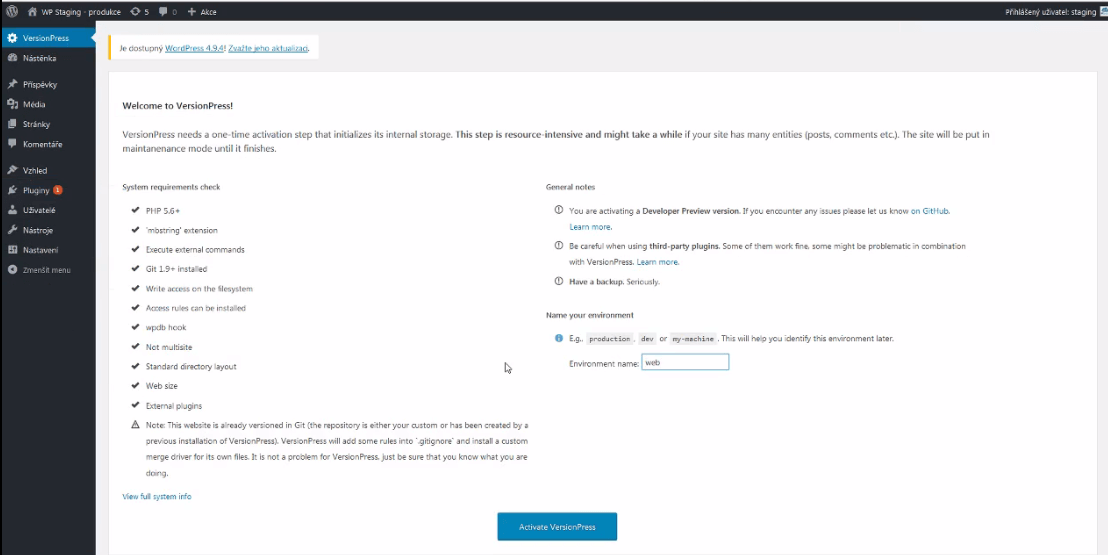Click the checkmark next to PHP 5.6+
This screenshot has height=555, width=1108.
[135, 210]
